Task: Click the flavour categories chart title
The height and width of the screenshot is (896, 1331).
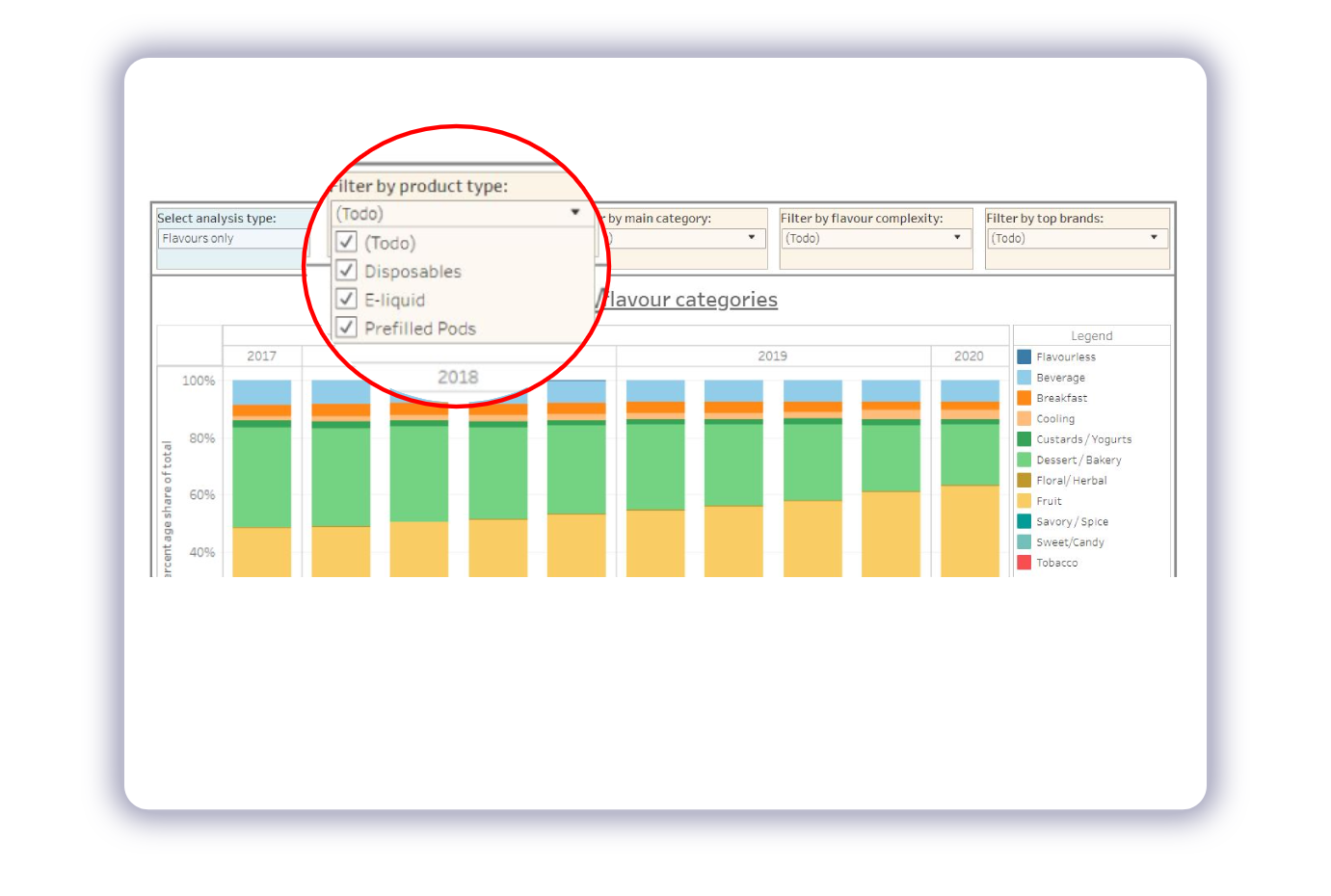Action: coord(690,300)
